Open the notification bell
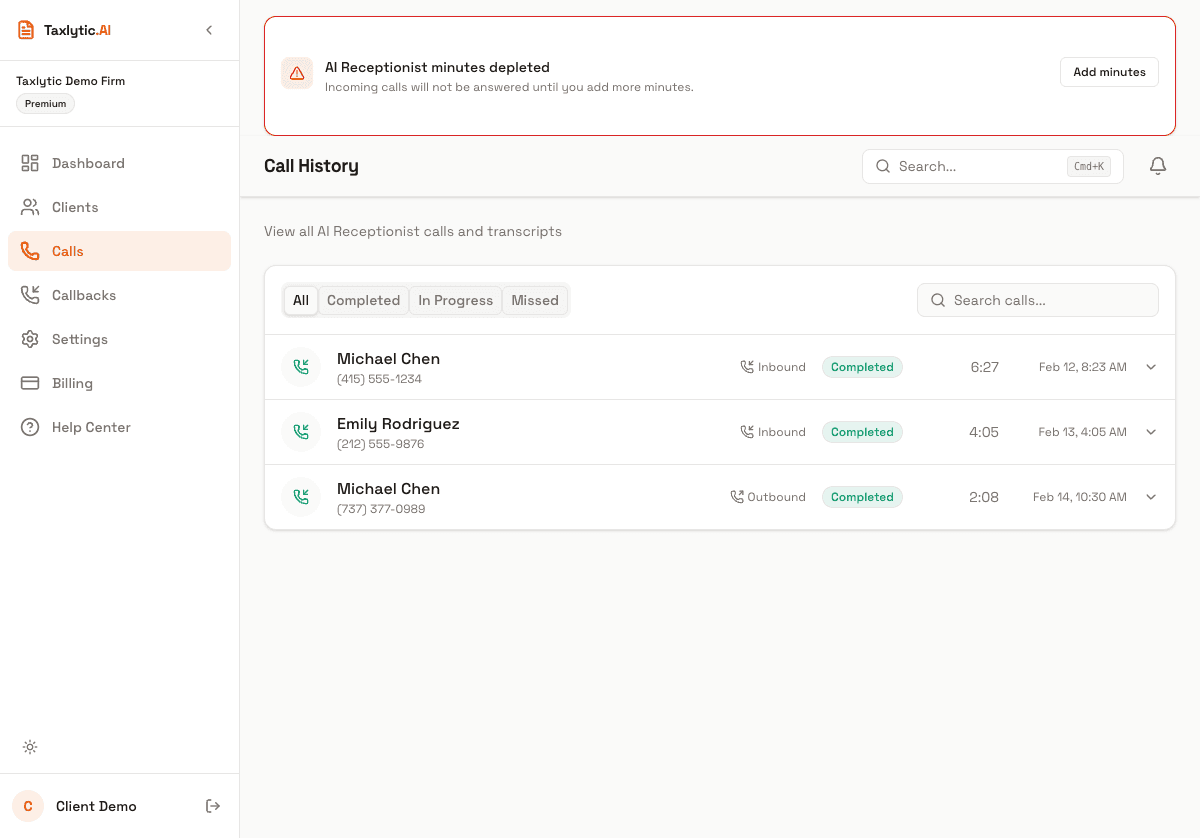 1157,166
